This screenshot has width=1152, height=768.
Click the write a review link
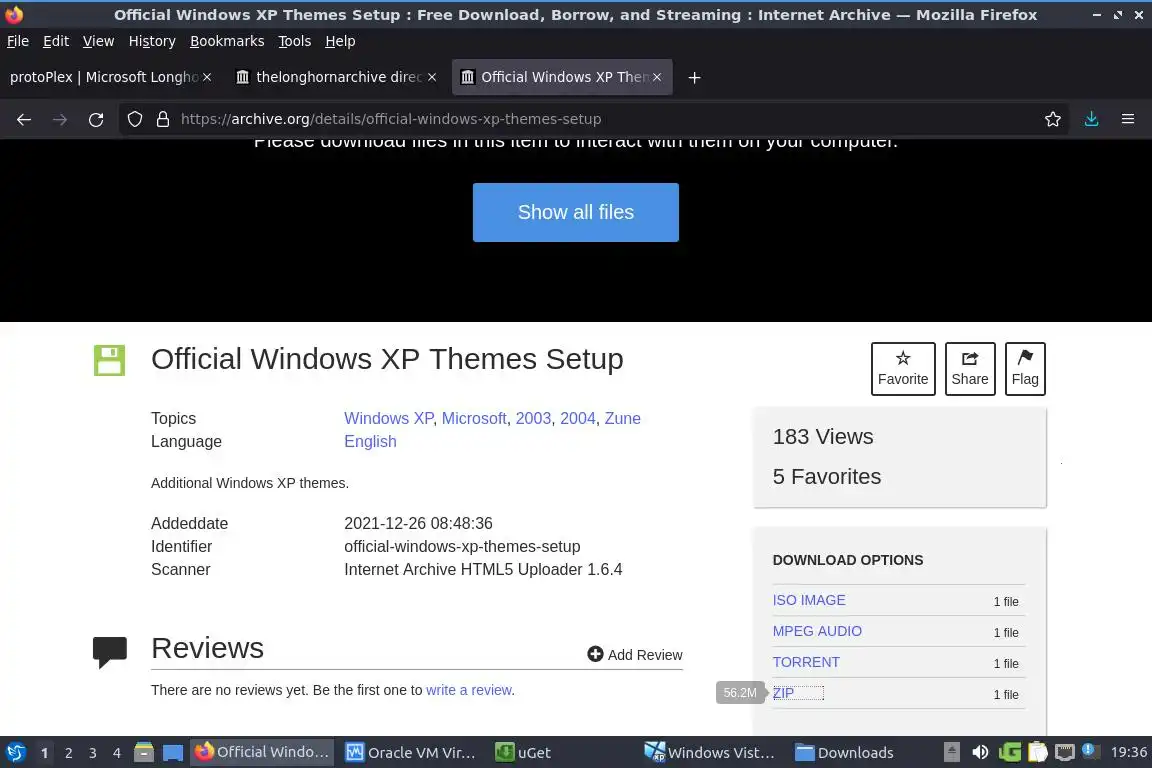[x=469, y=690]
